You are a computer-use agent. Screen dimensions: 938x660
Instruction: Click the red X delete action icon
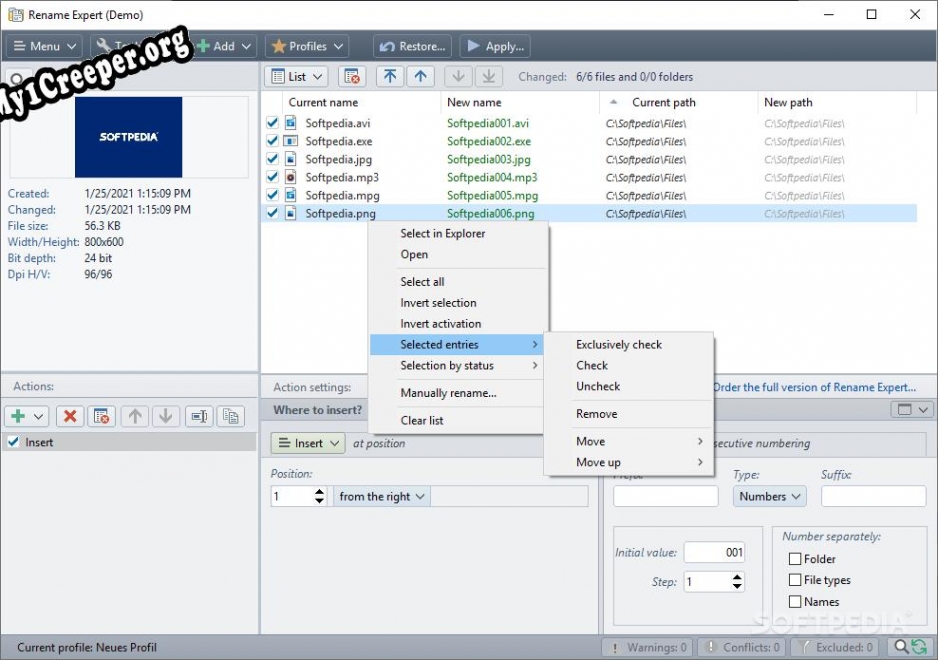pos(69,416)
